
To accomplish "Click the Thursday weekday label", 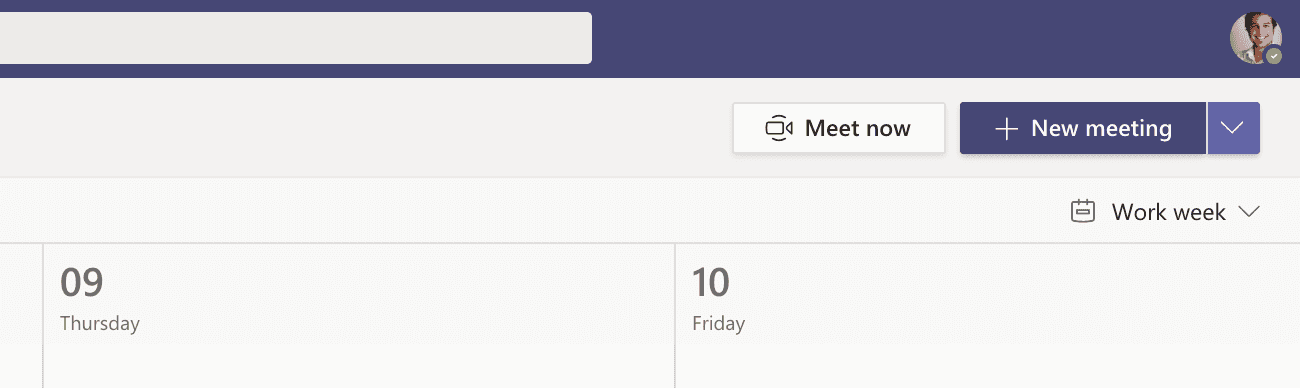I will pos(100,324).
